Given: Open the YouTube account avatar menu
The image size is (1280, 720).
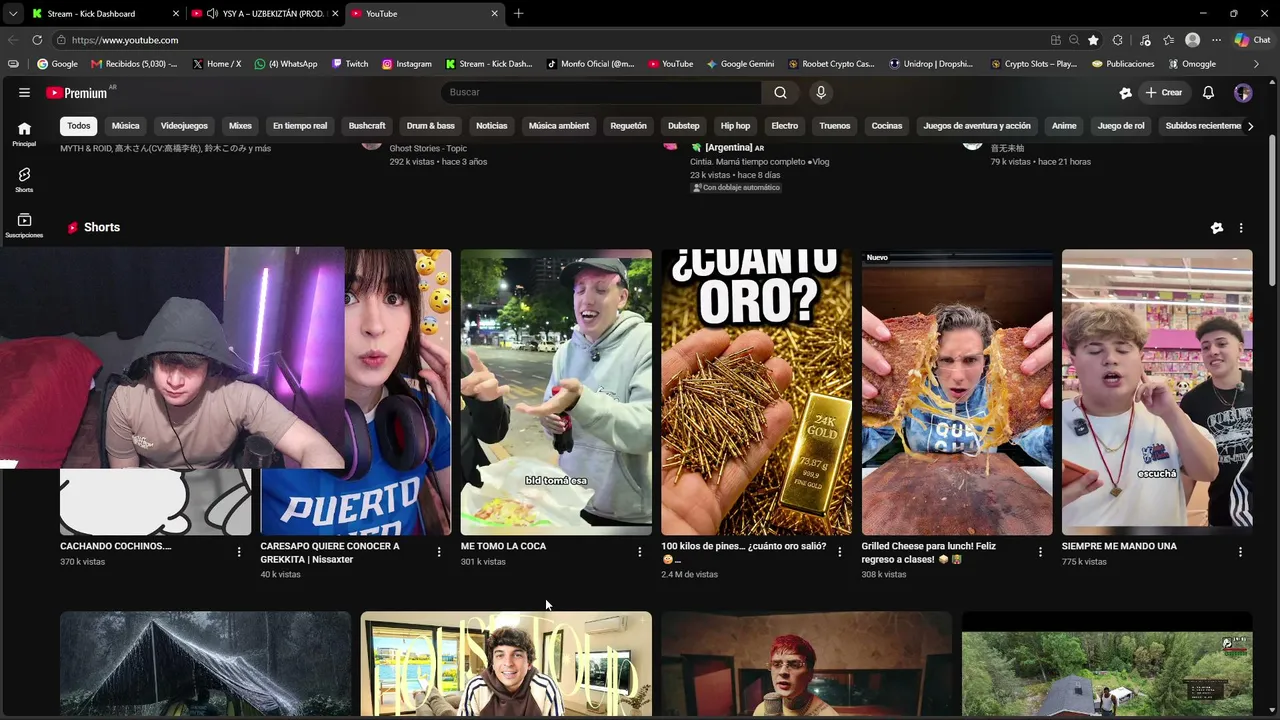Looking at the screenshot, I should (x=1243, y=92).
